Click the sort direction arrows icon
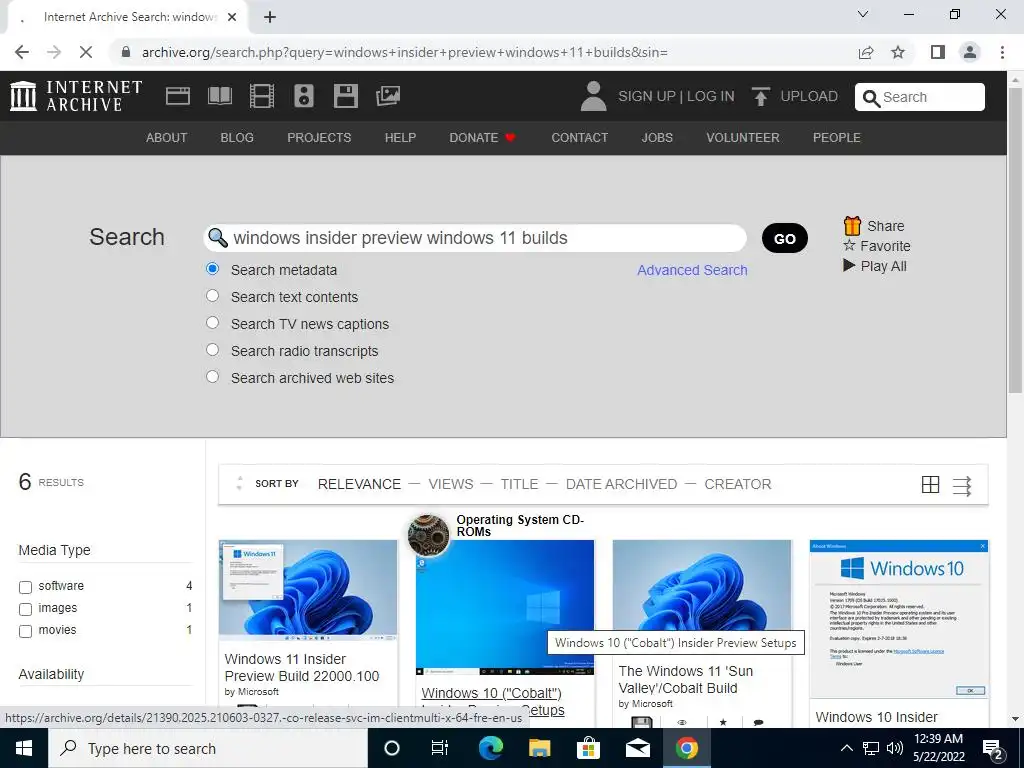 click(x=239, y=483)
